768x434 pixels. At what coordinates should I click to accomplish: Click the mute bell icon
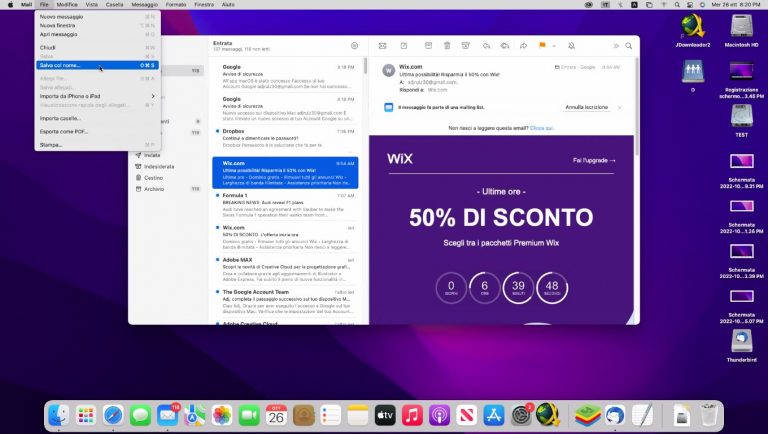(x=571, y=46)
